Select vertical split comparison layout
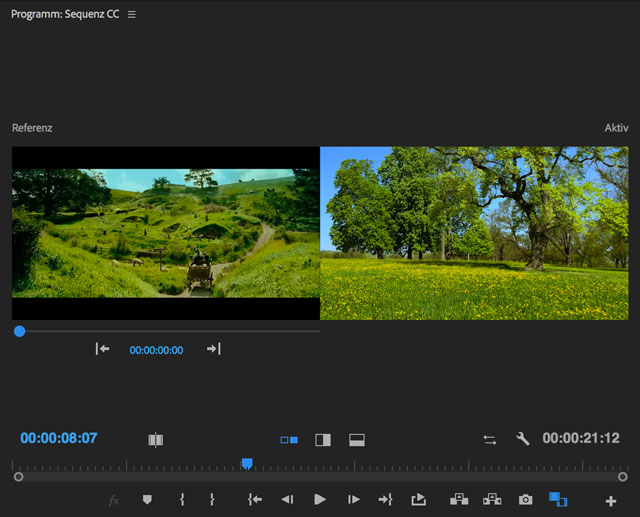The image size is (640, 517). (x=322, y=439)
